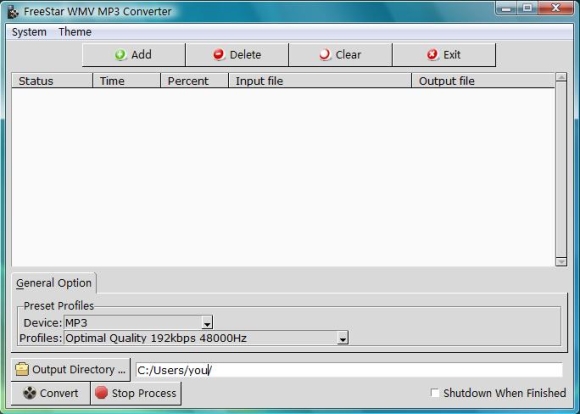Click the file list scrollbar down arrow

[x=561, y=262]
